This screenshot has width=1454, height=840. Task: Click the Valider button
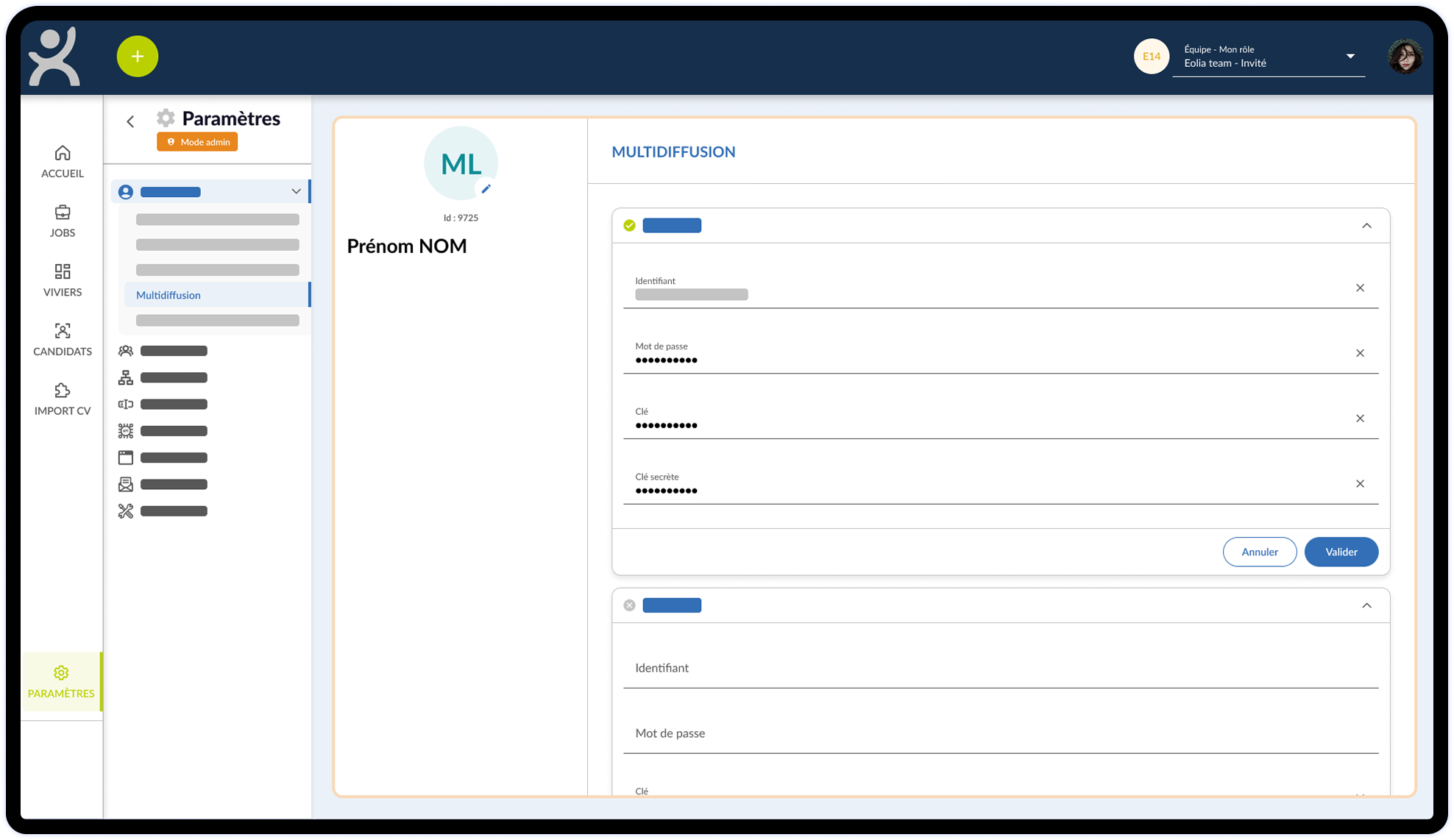(1341, 552)
